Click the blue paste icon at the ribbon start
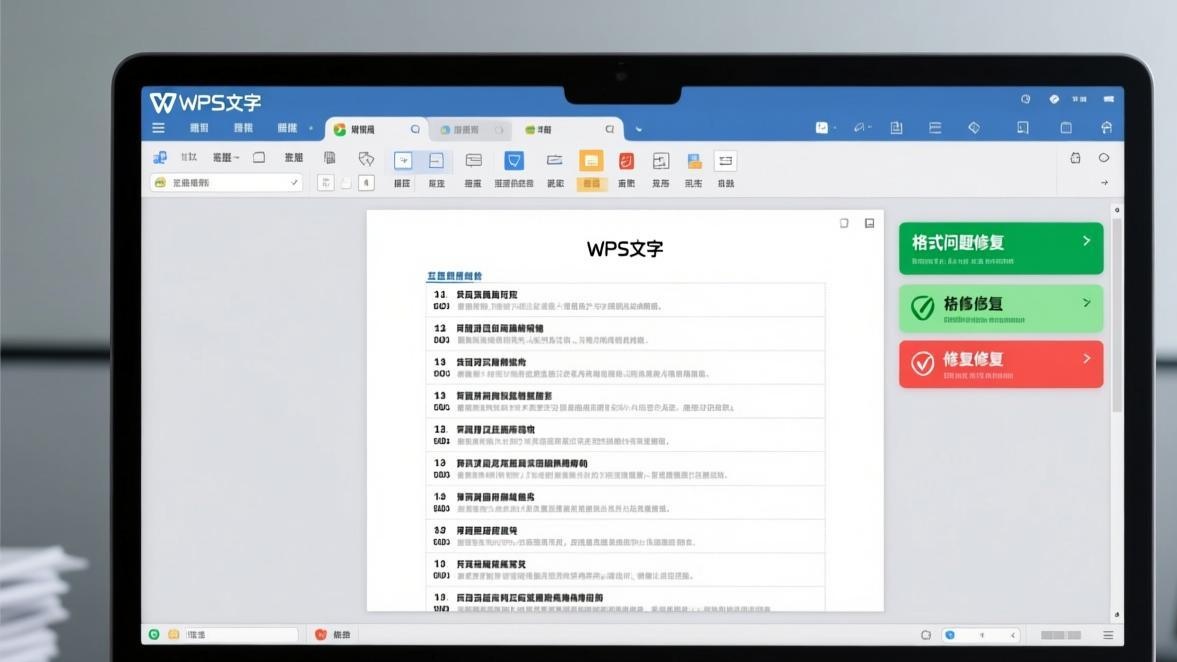1177x662 pixels. coord(160,158)
